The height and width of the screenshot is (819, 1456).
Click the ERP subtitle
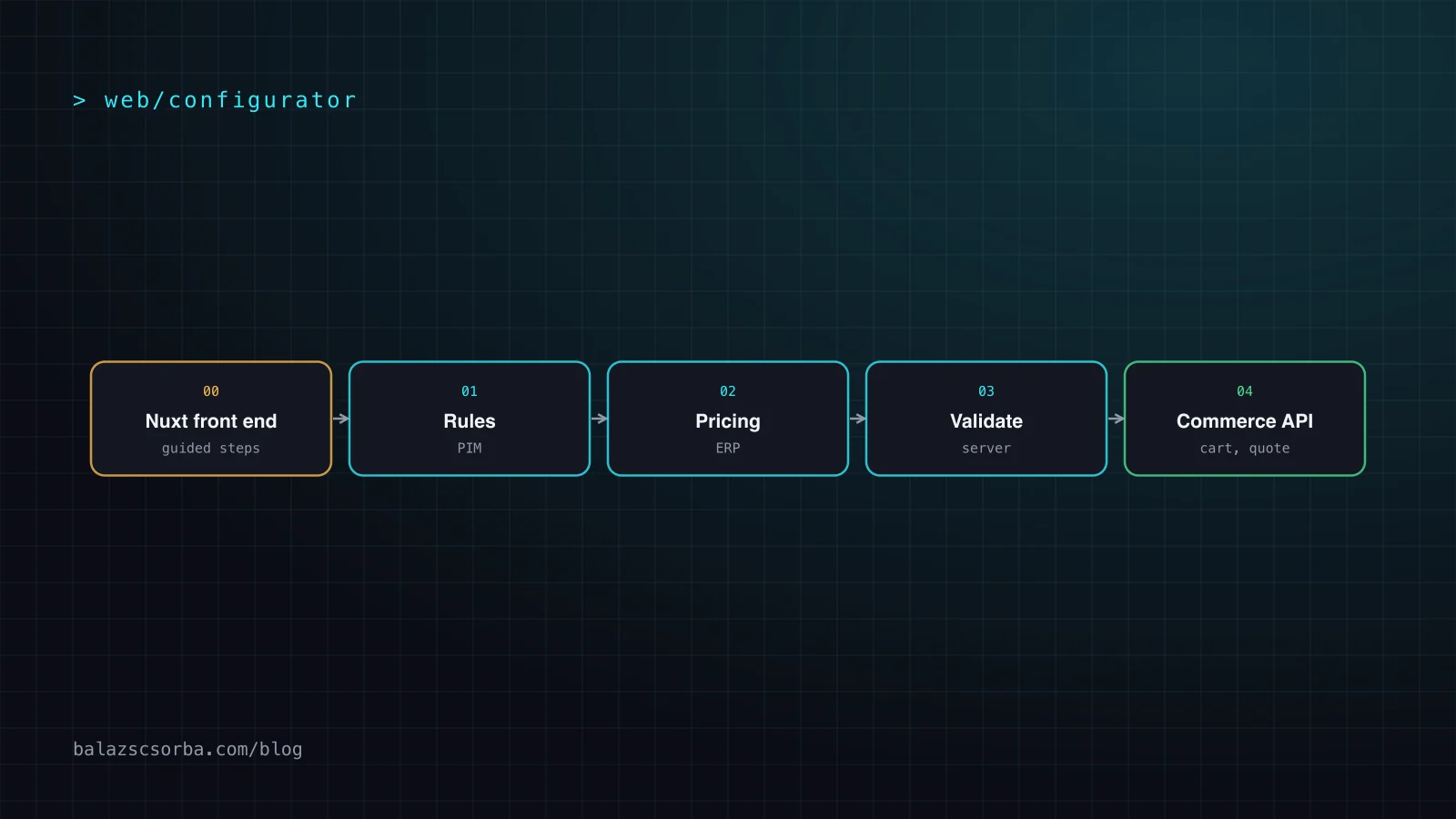coord(728,448)
